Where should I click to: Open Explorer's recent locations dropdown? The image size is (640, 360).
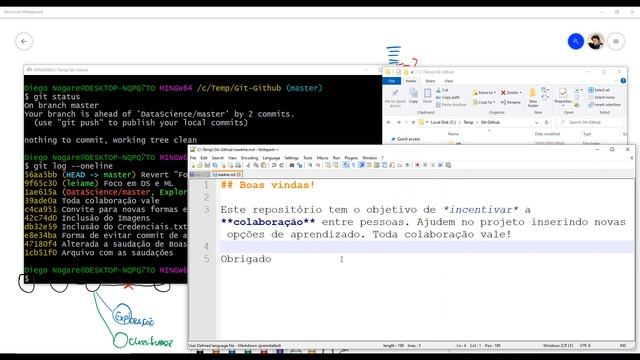click(x=407, y=122)
